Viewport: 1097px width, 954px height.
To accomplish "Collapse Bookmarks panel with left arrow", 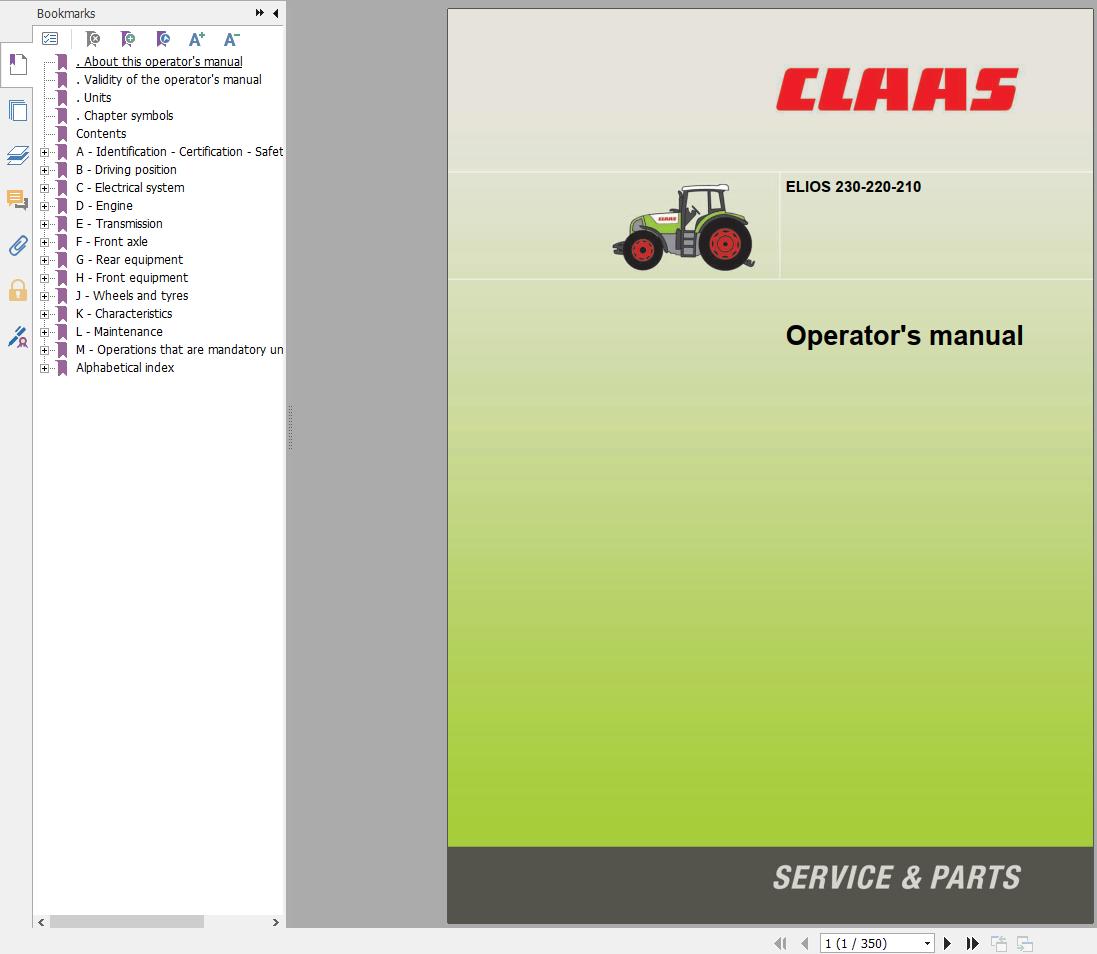I will [276, 13].
